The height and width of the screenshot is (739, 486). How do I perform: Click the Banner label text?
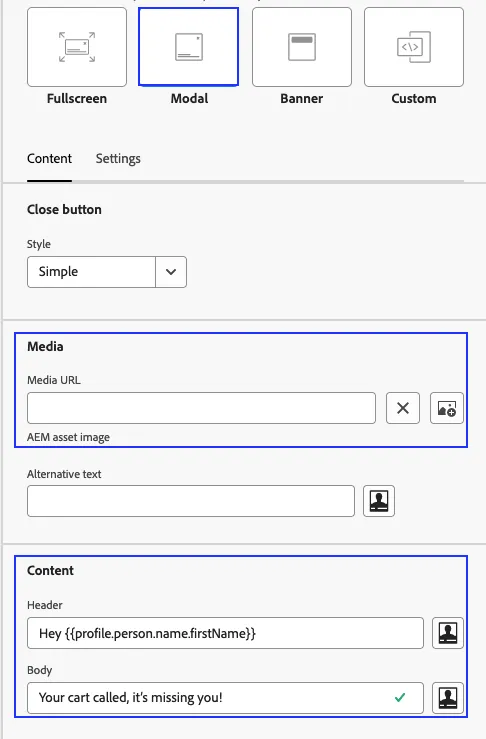point(302,99)
